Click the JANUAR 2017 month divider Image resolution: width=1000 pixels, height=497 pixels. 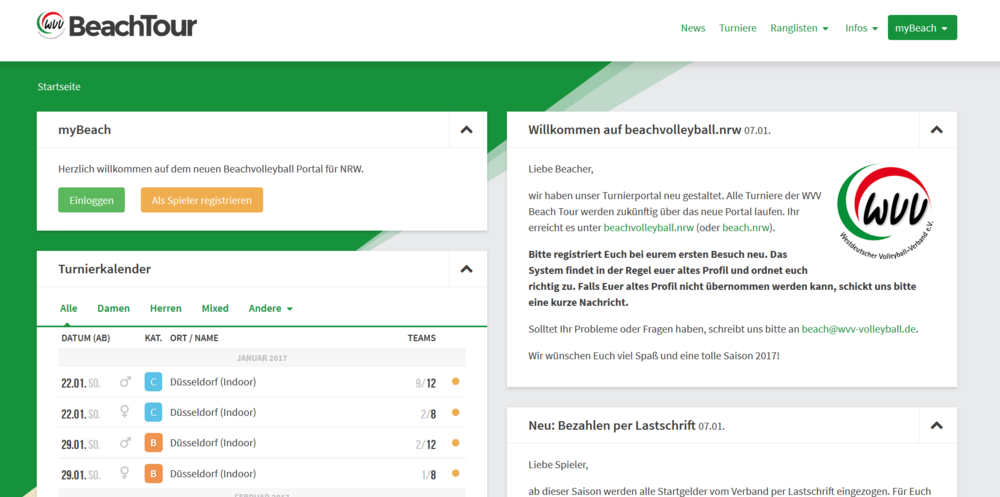tap(261, 358)
